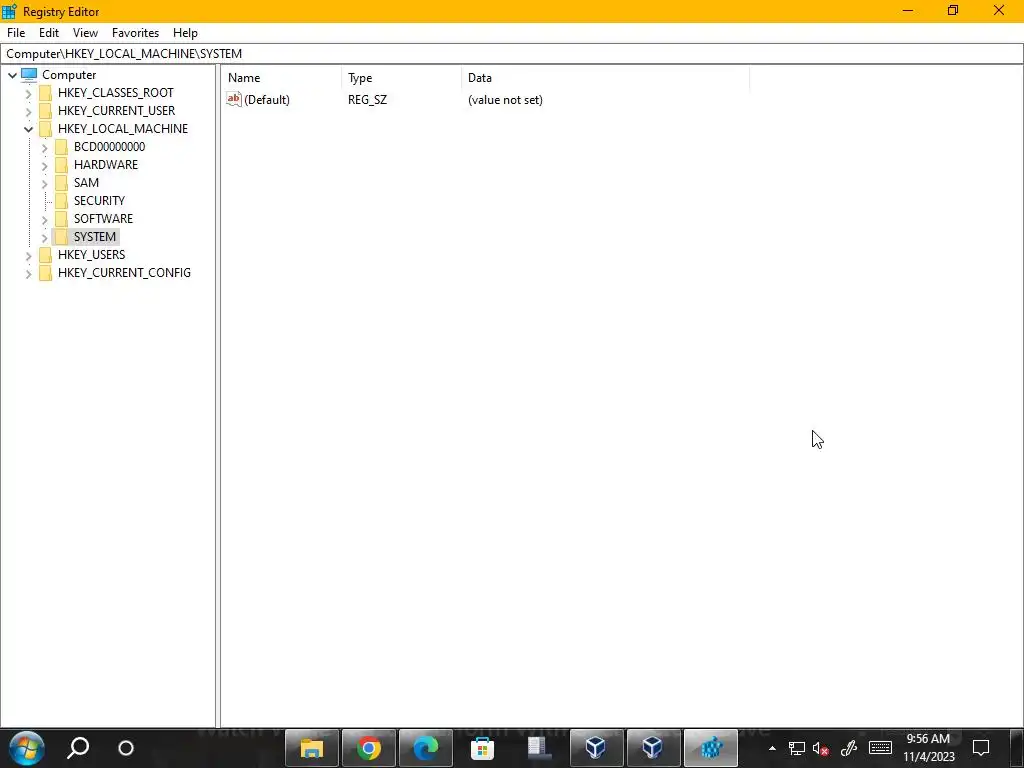
Task: Click the HARDWARE folder icon
Action: pos(61,165)
